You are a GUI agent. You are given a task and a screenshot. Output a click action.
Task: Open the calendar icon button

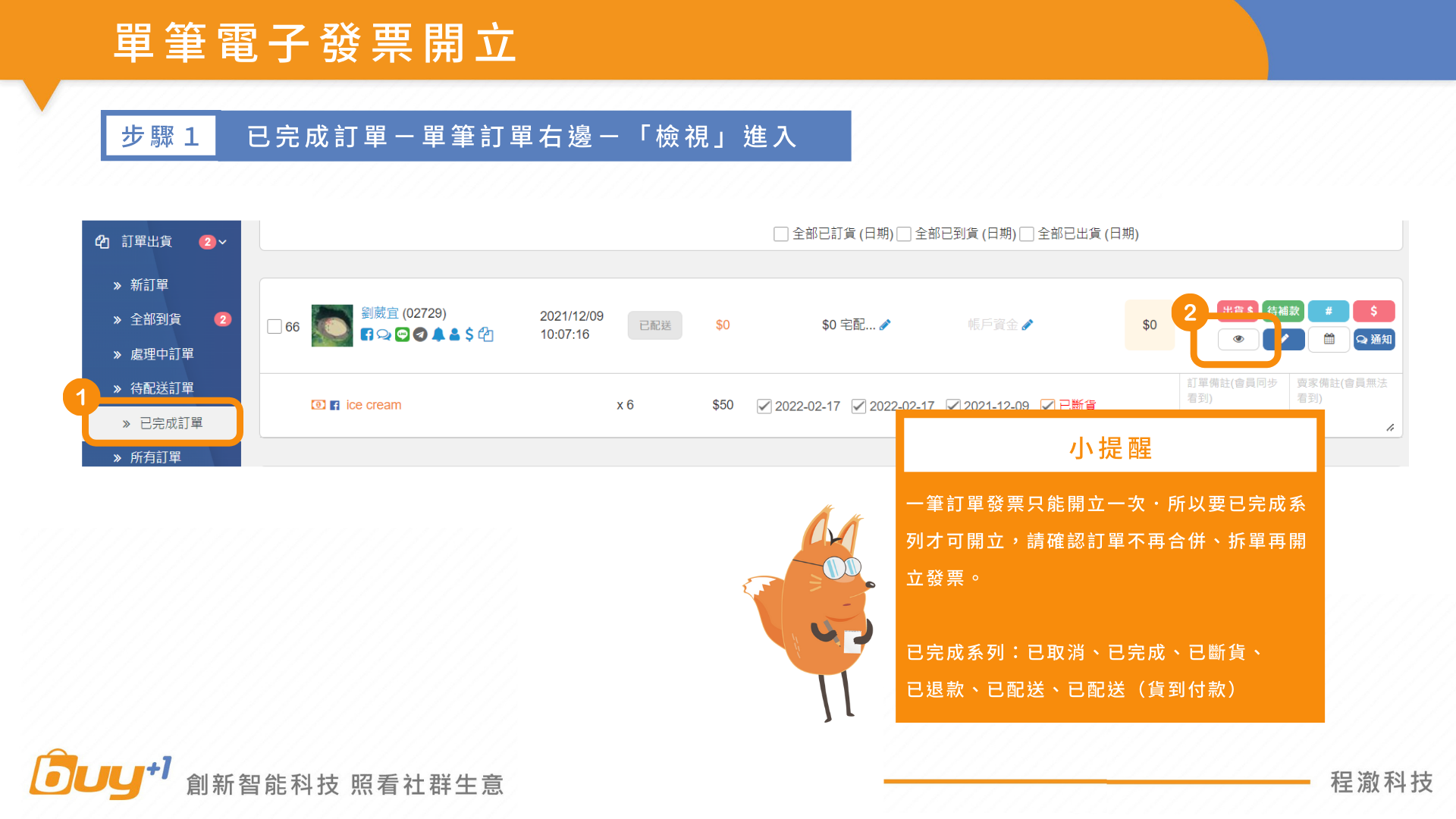coord(1329,339)
